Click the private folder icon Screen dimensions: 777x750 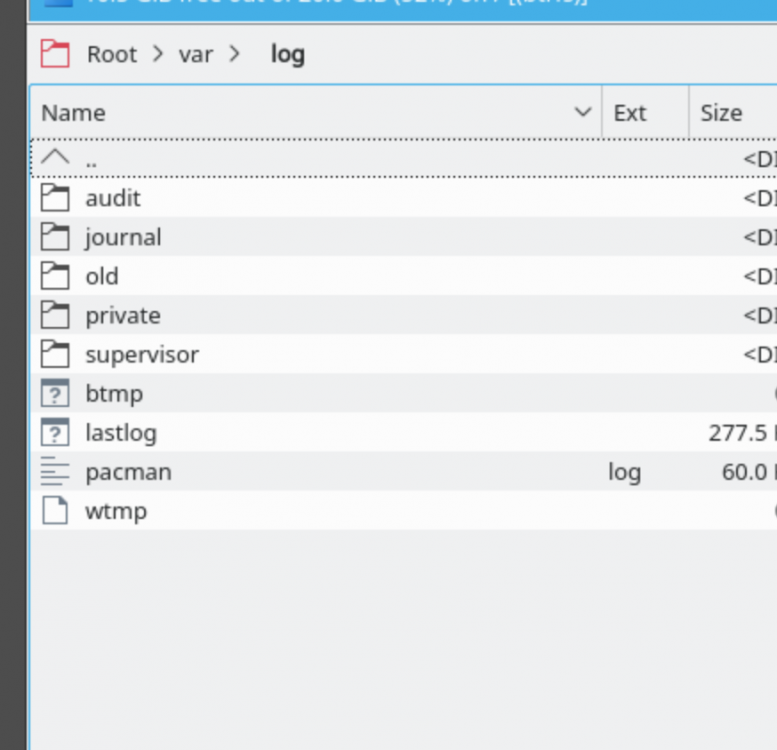[x=55, y=315]
